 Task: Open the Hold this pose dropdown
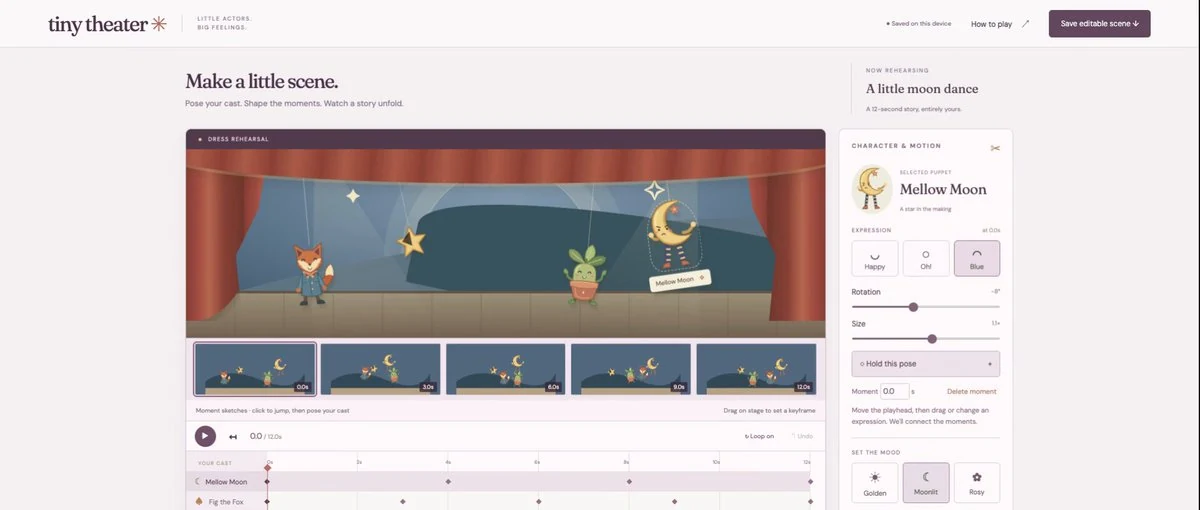click(926, 364)
